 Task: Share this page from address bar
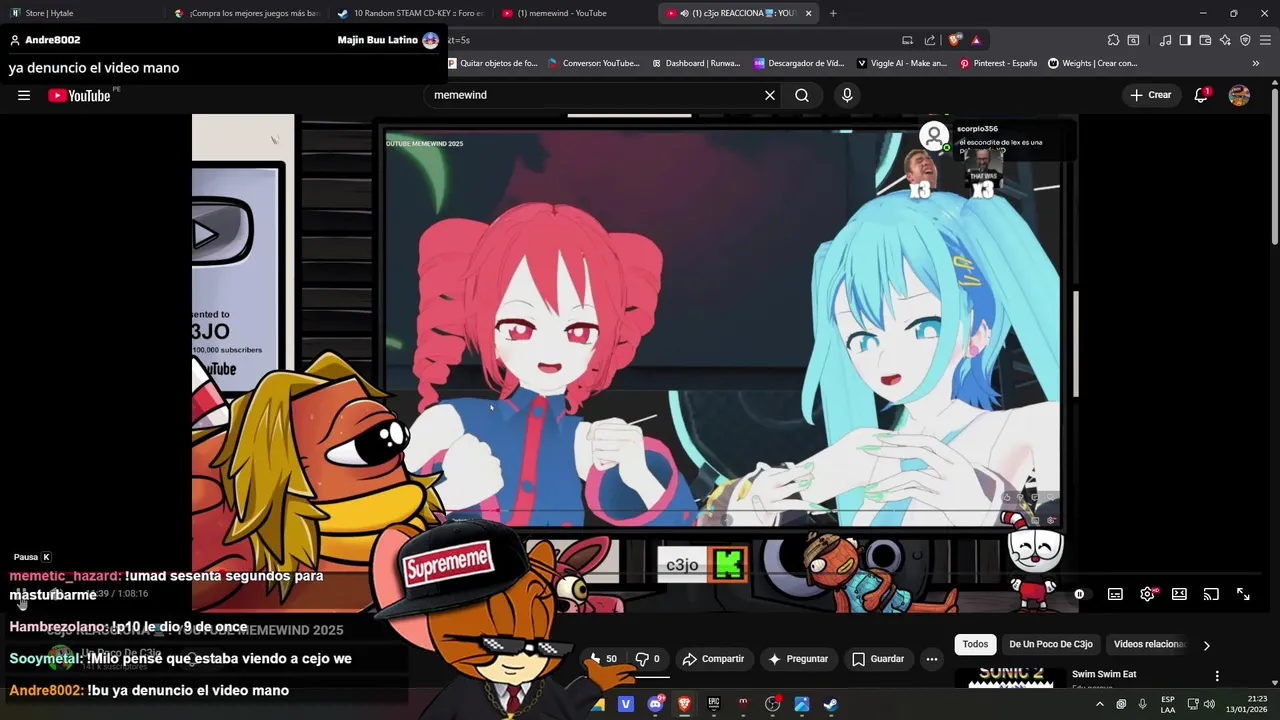coord(930,40)
